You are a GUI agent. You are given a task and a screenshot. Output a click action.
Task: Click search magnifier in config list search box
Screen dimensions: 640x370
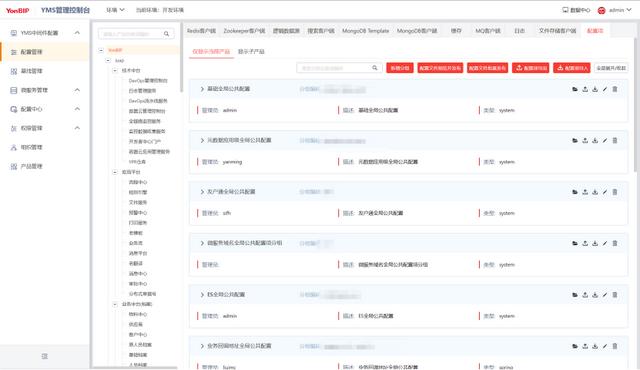tap(375, 68)
